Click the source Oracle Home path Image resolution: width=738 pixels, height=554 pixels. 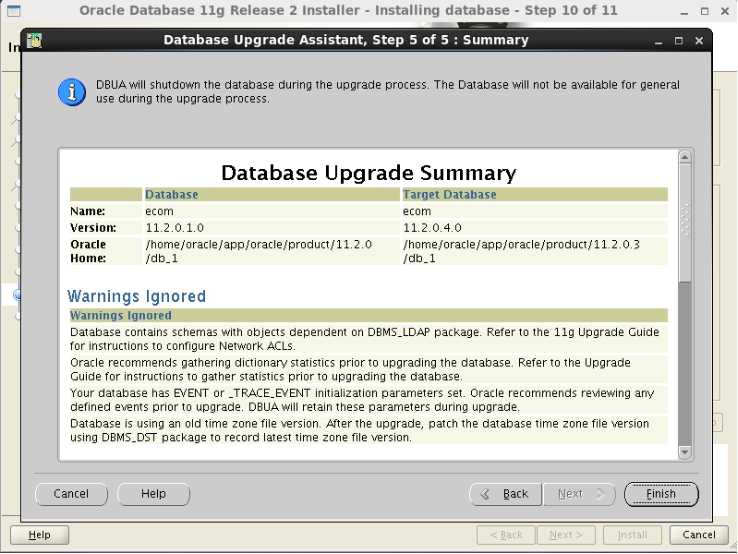point(258,251)
